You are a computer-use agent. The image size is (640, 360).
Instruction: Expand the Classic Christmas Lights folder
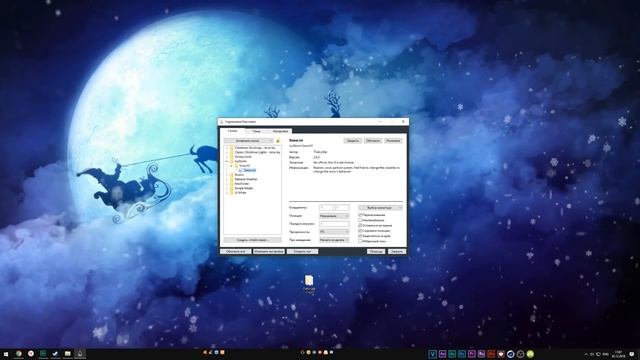click(227, 152)
